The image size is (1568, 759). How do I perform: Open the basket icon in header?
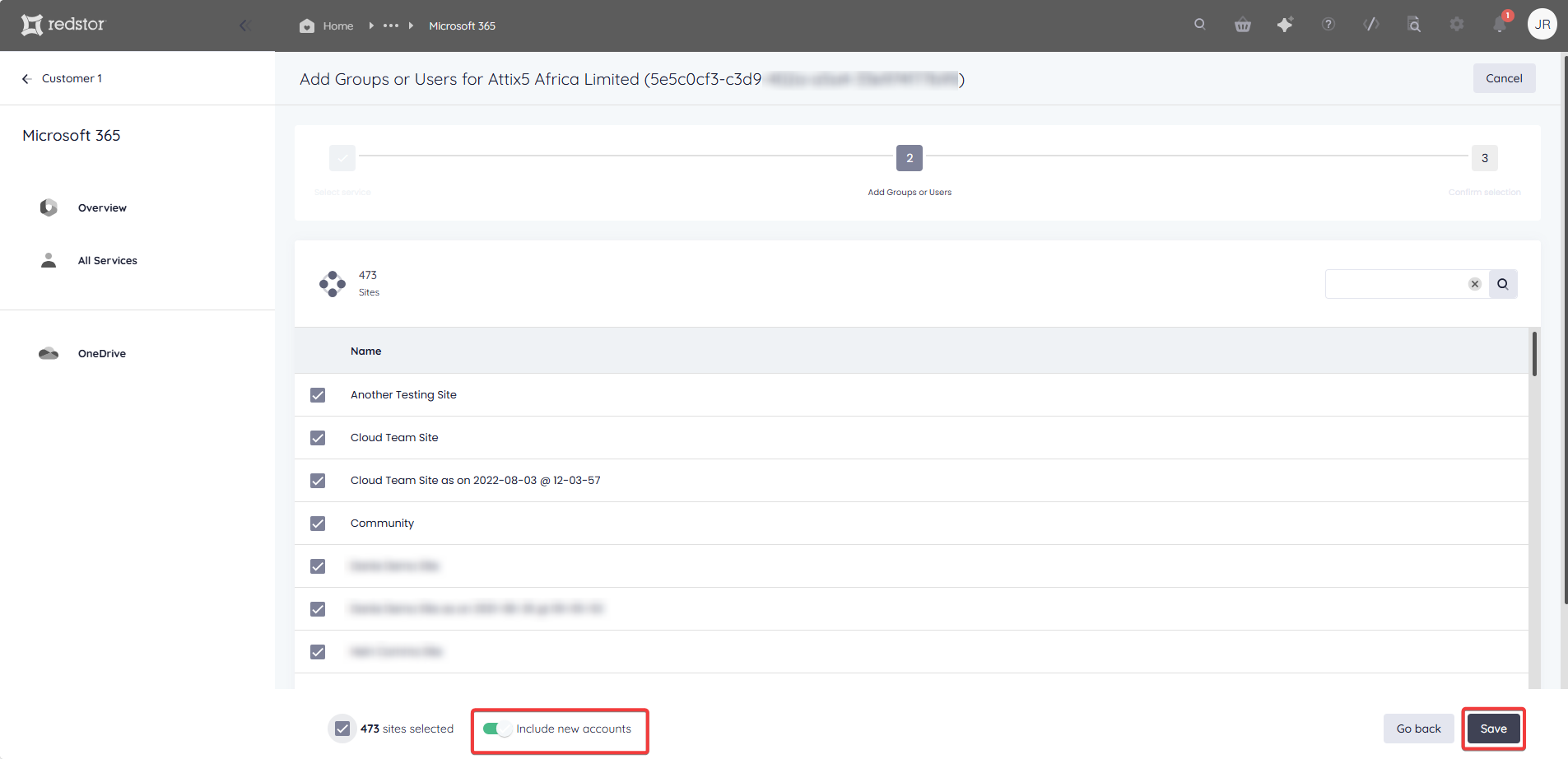1243,25
